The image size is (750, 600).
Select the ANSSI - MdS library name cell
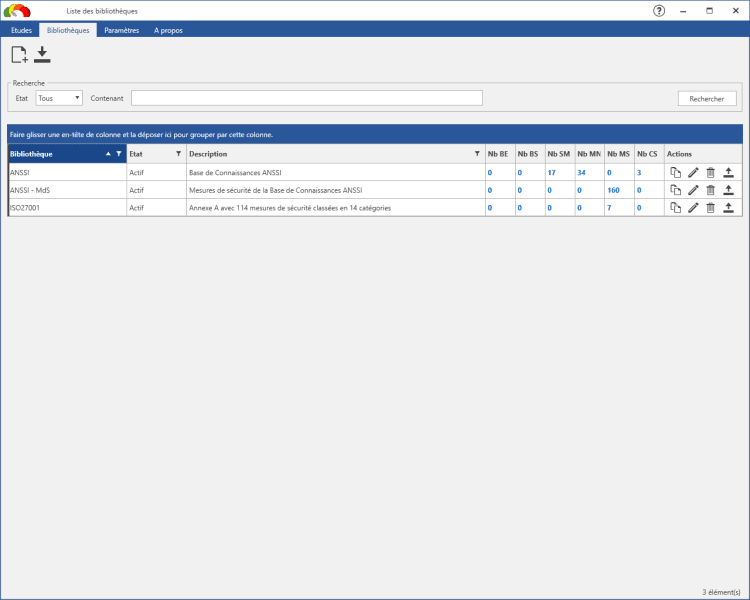67,190
